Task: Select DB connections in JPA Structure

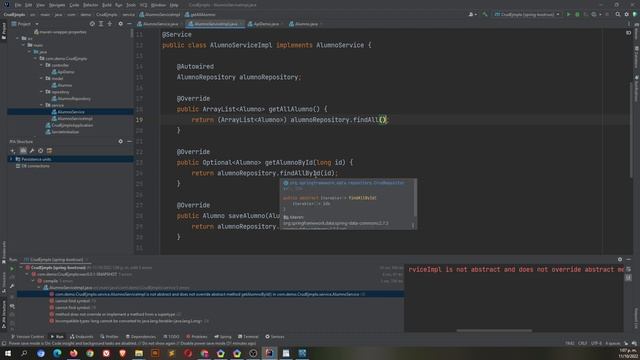Action: (x=33, y=166)
